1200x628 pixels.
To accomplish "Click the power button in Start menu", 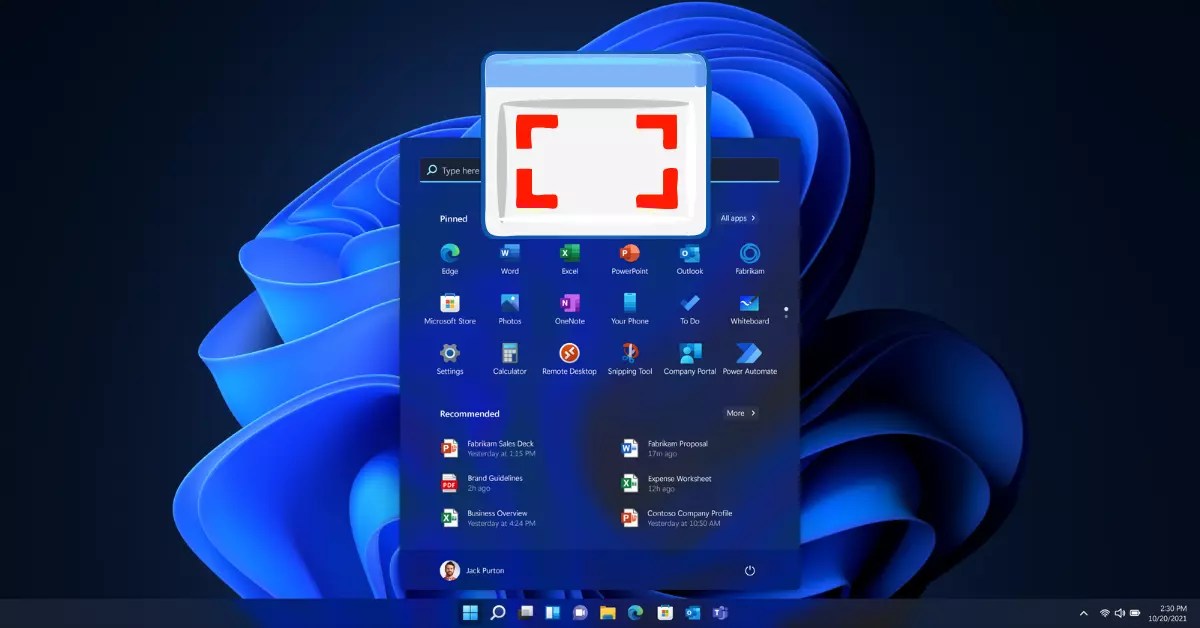I will point(749,569).
